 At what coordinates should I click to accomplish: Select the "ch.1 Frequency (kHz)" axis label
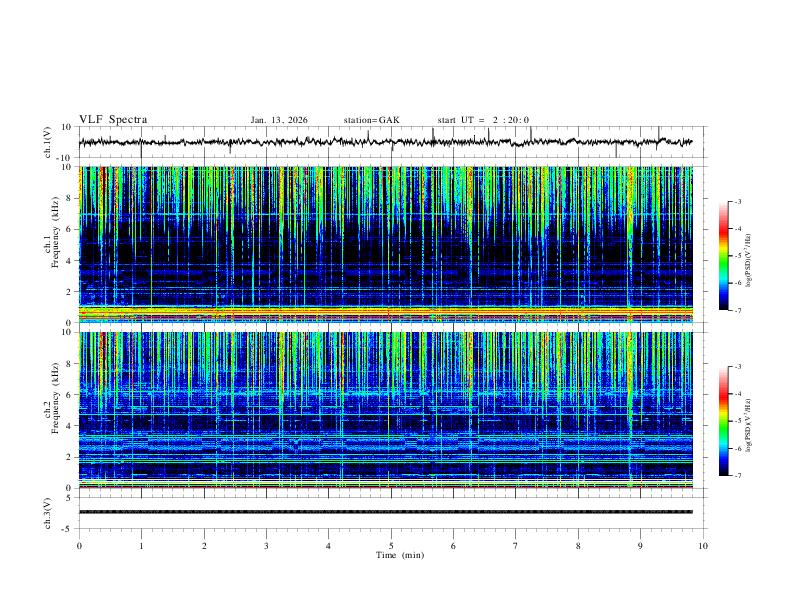[52, 233]
